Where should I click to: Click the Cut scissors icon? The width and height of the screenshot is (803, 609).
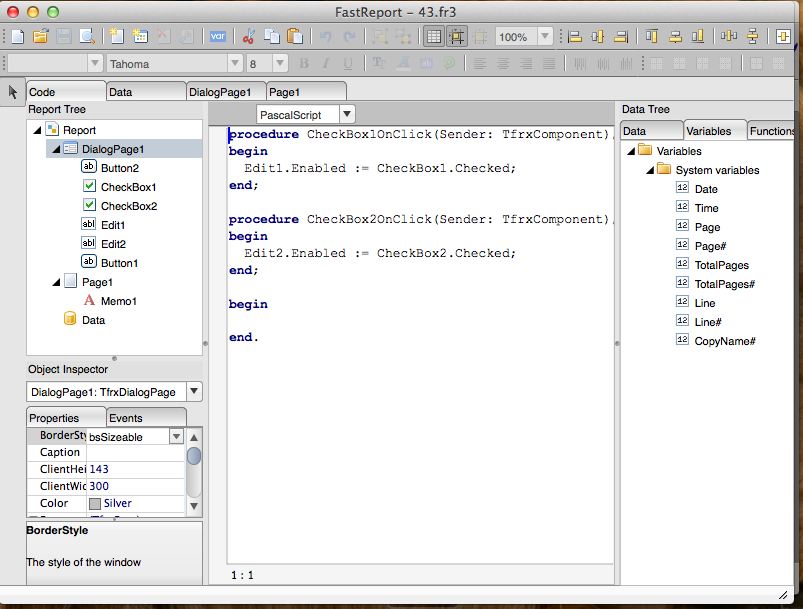point(248,37)
